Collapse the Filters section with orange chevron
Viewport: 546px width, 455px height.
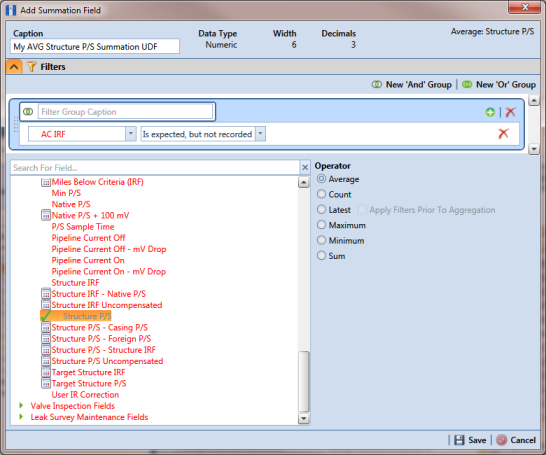[x=14, y=66]
